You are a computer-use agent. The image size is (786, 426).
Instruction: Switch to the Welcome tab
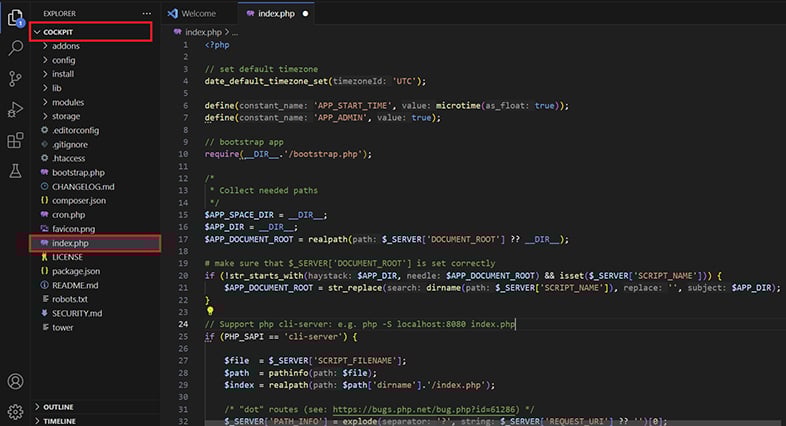(x=197, y=13)
